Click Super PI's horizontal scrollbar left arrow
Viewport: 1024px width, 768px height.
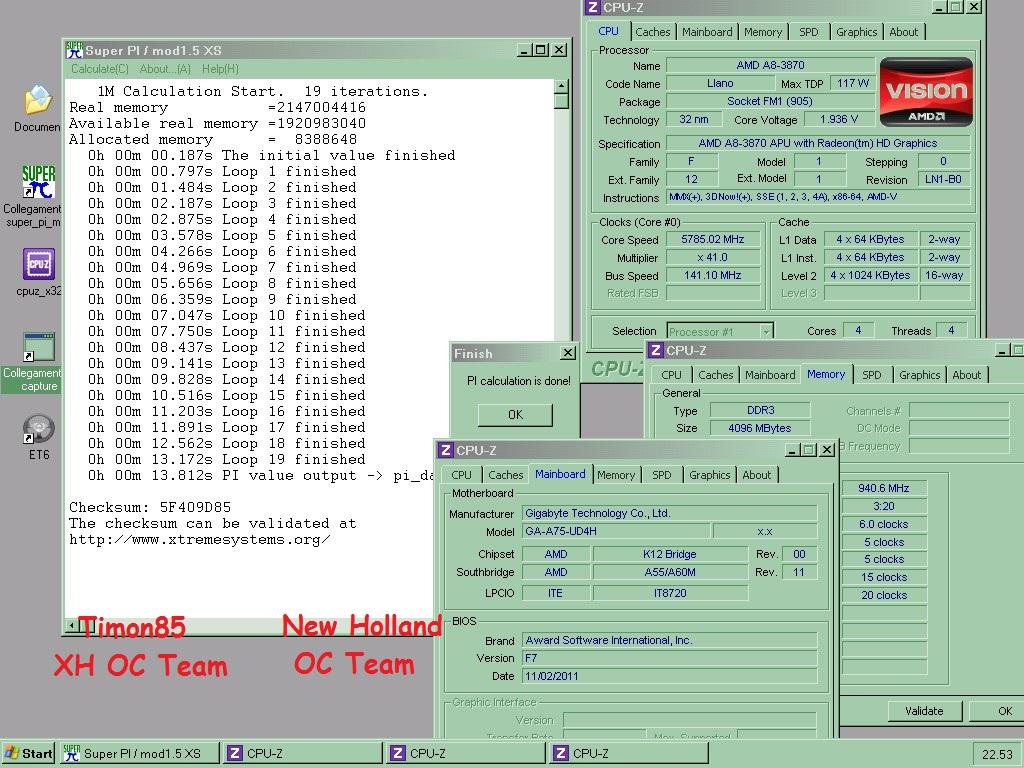pos(71,627)
